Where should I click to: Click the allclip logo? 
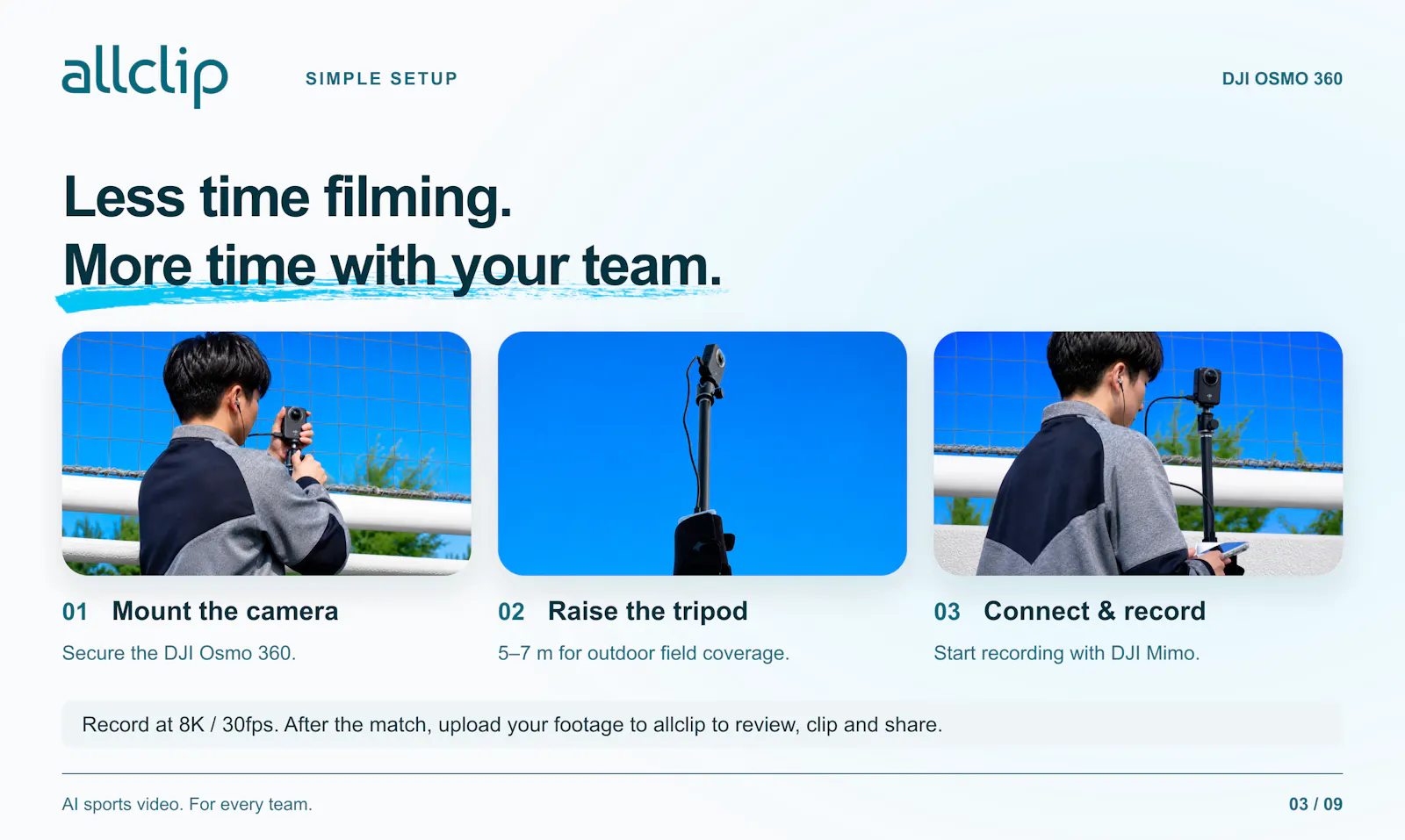click(x=145, y=76)
